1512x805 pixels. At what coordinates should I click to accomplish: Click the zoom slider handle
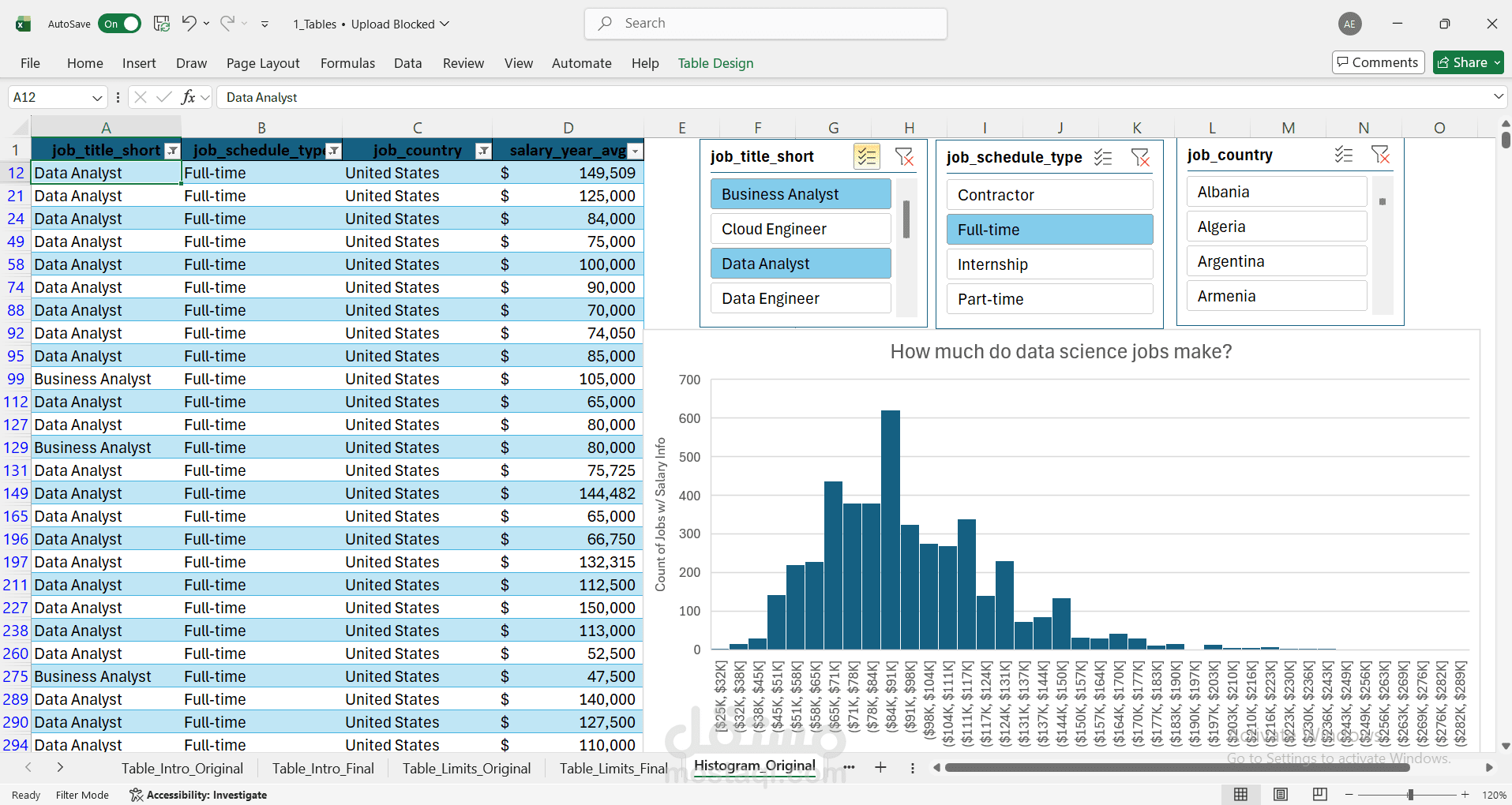click(1410, 795)
